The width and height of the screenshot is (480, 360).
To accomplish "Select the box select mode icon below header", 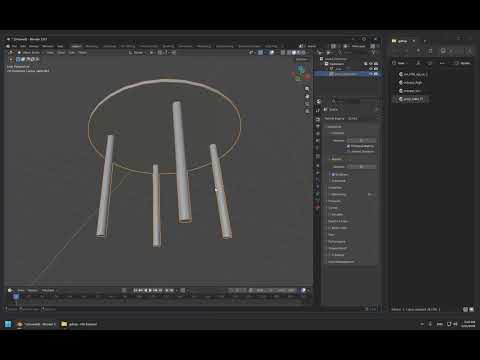I will click(18, 59).
